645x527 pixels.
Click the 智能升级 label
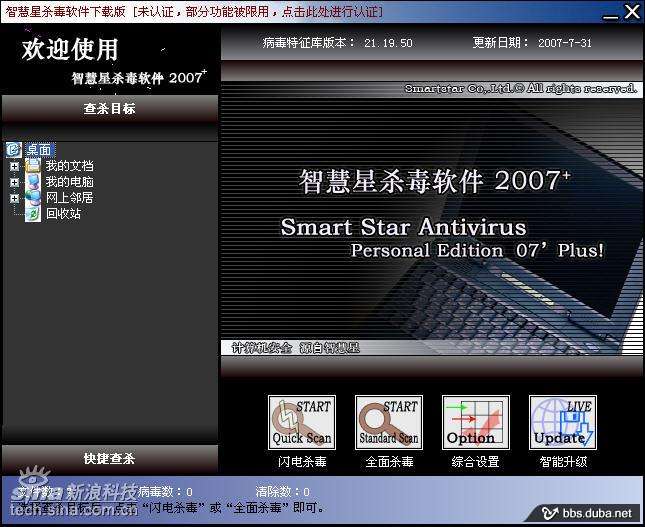(562, 463)
